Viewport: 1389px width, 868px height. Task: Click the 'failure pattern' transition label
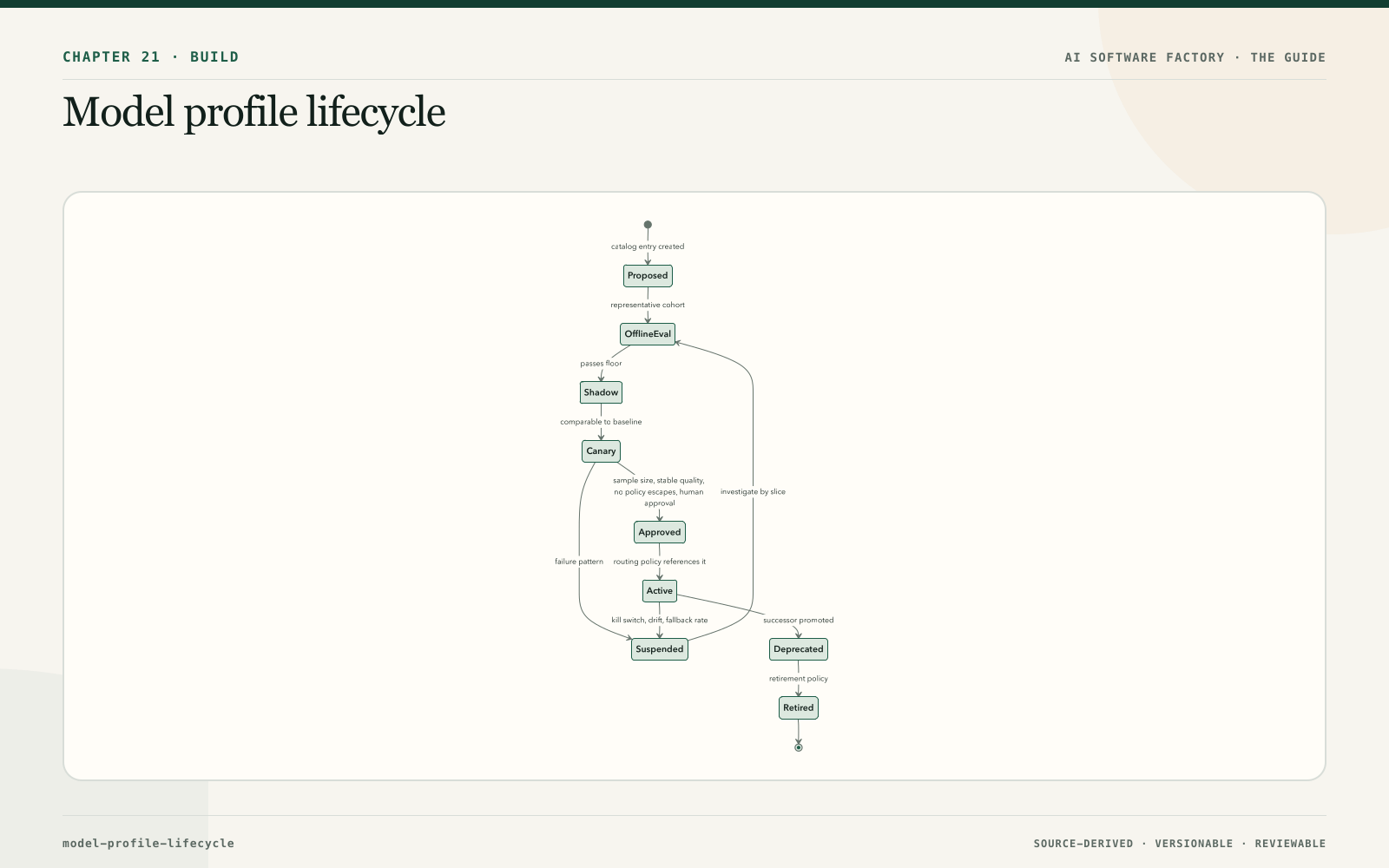[x=579, y=562]
